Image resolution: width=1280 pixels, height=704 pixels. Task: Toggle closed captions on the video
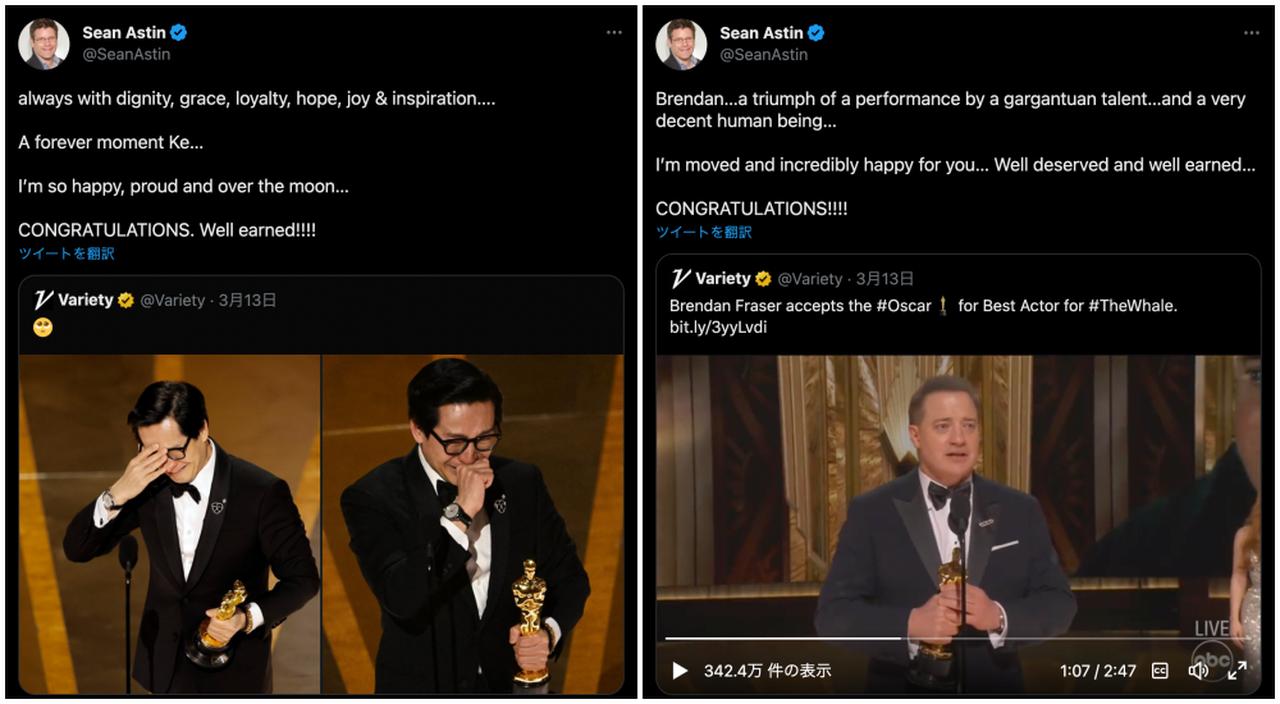1160,671
